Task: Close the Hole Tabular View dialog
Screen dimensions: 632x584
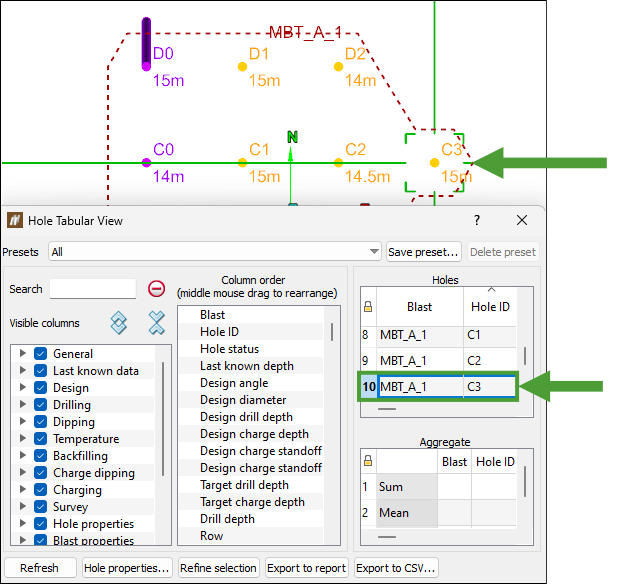Action: [522, 220]
